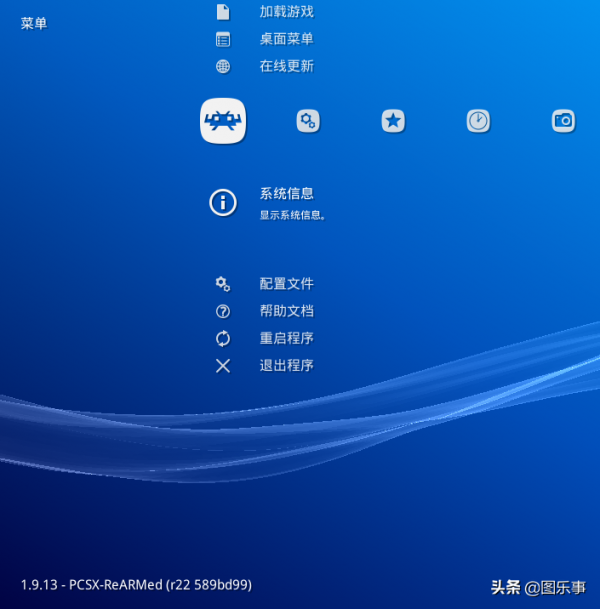The width and height of the screenshot is (600, 609).
Task: Click the 1.9.13 - PCSX-ReARMed version text
Action: tap(136, 585)
